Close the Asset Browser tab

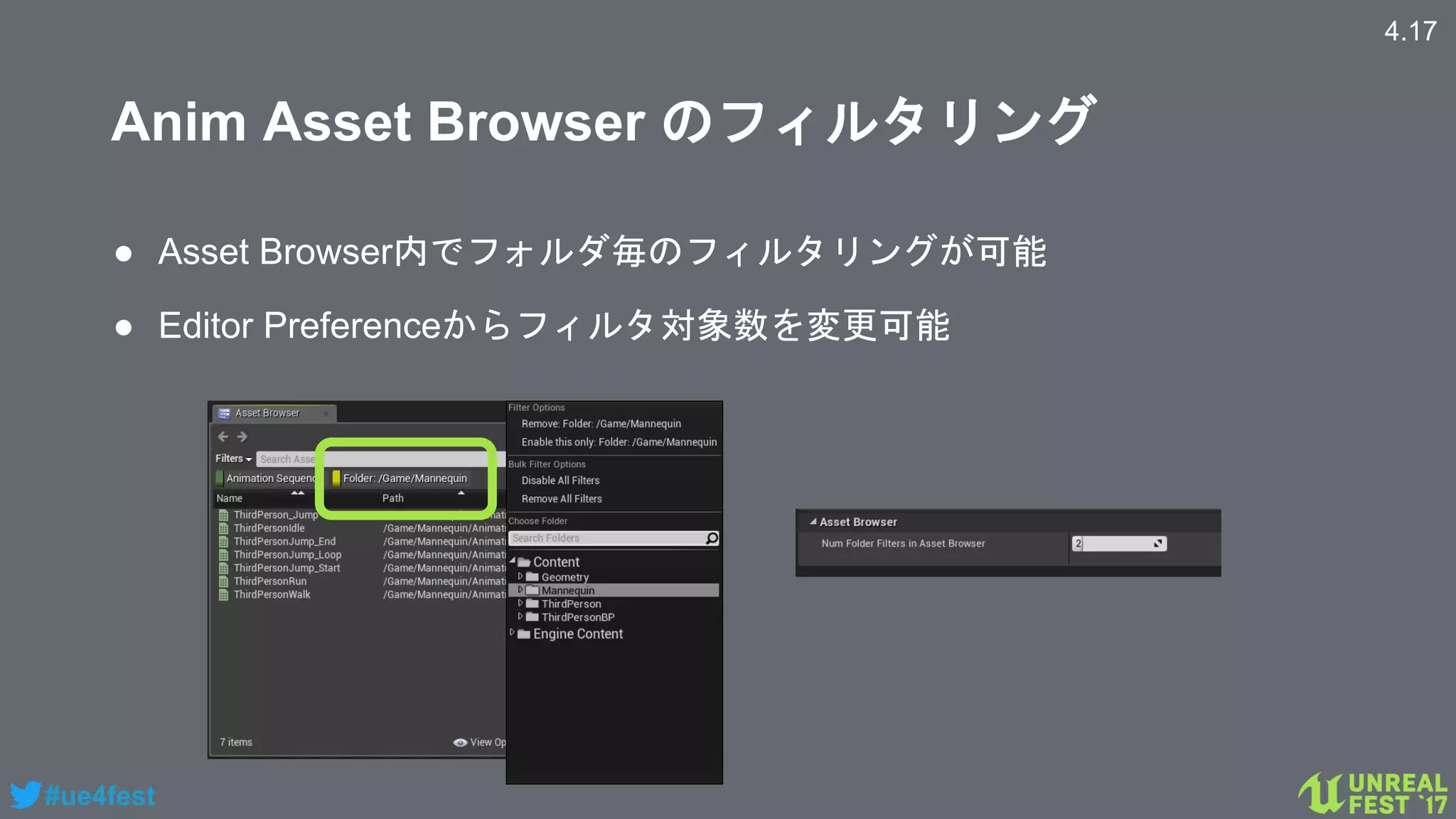pyautogui.click(x=326, y=414)
